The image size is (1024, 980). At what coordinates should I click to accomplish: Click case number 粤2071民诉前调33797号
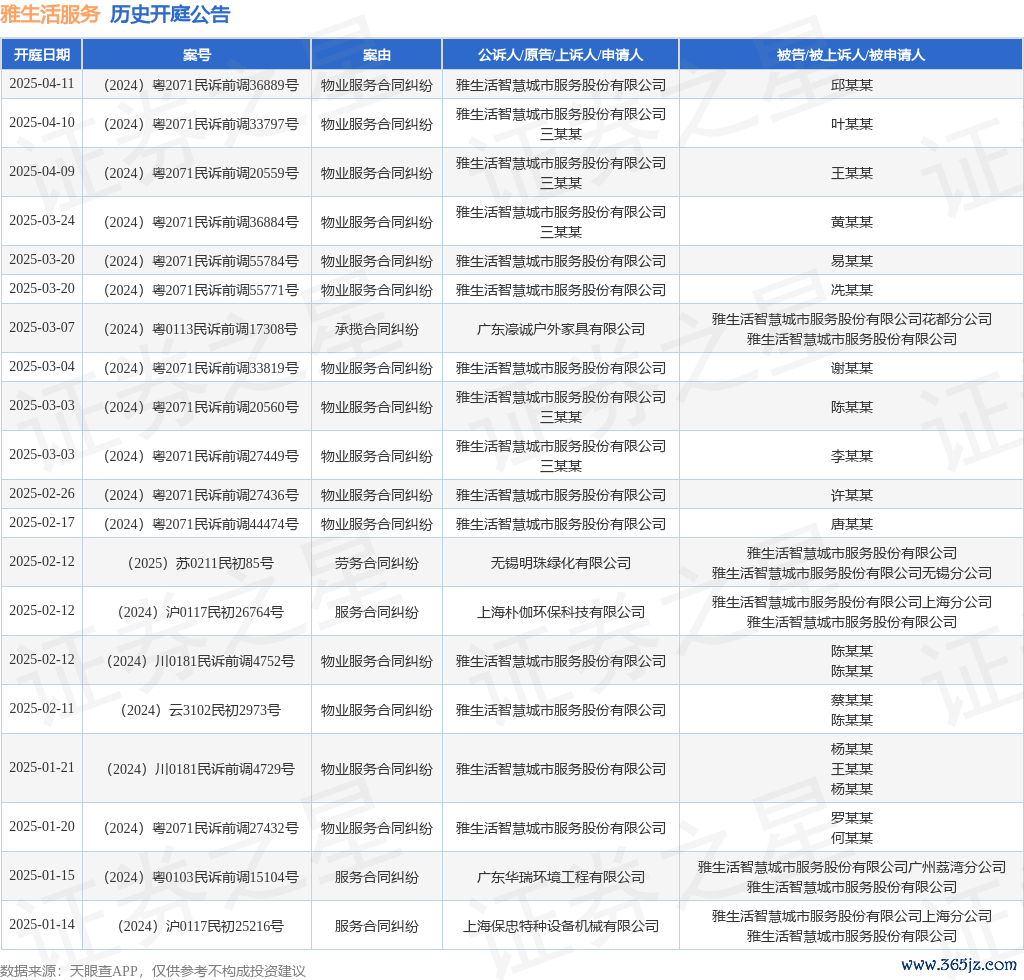[200, 124]
